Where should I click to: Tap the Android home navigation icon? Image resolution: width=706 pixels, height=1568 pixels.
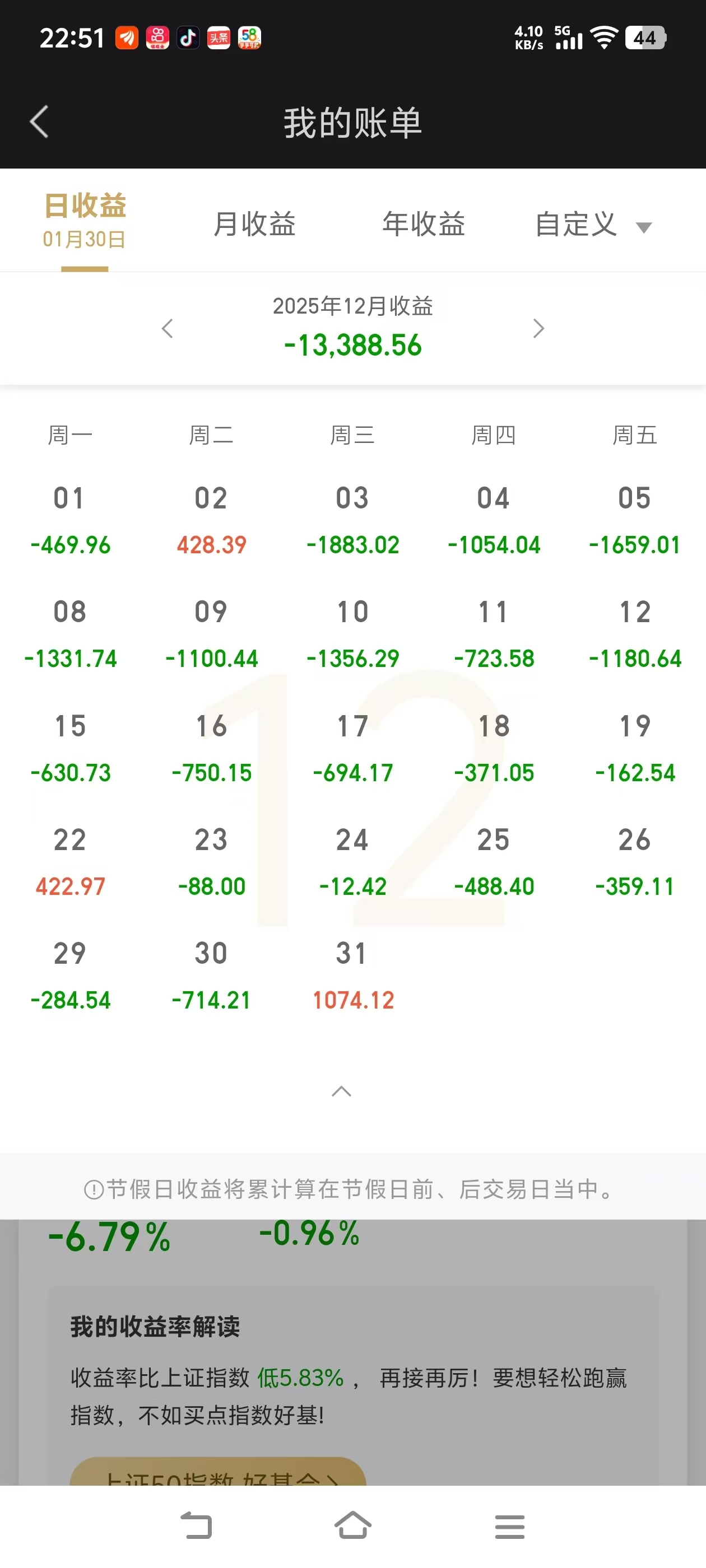[352, 1525]
